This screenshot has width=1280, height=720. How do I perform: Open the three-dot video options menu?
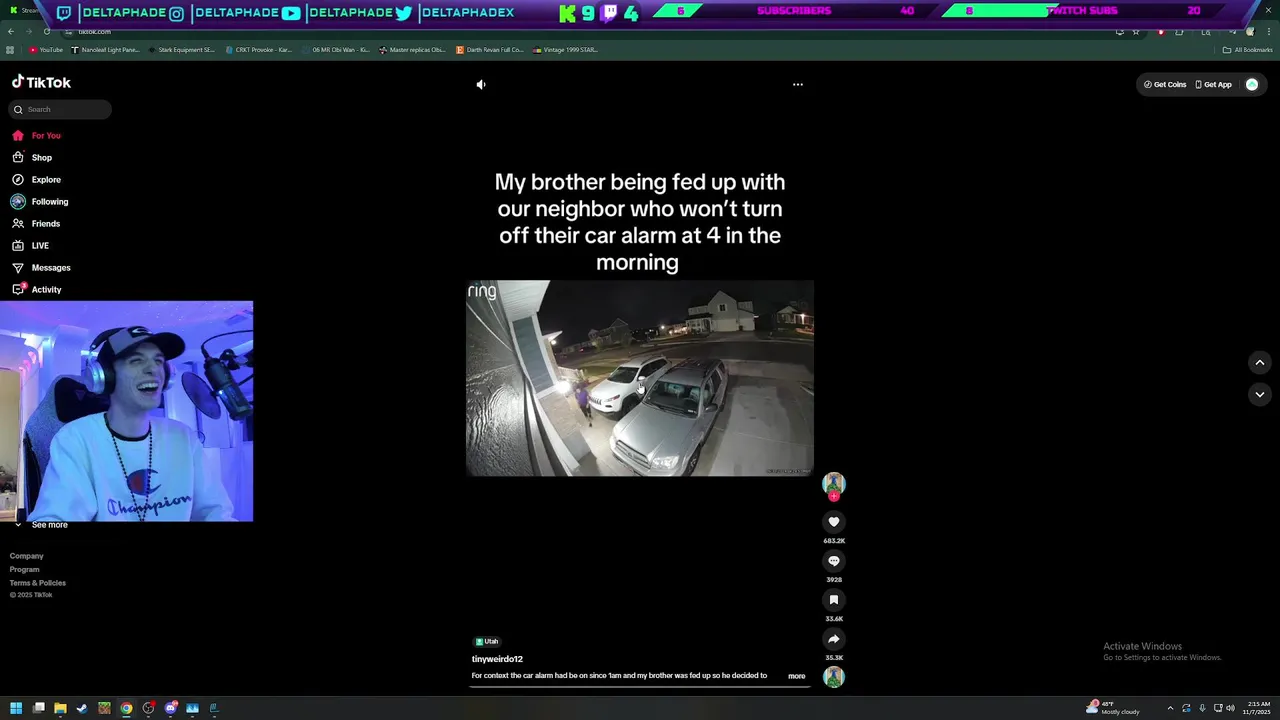pos(798,85)
